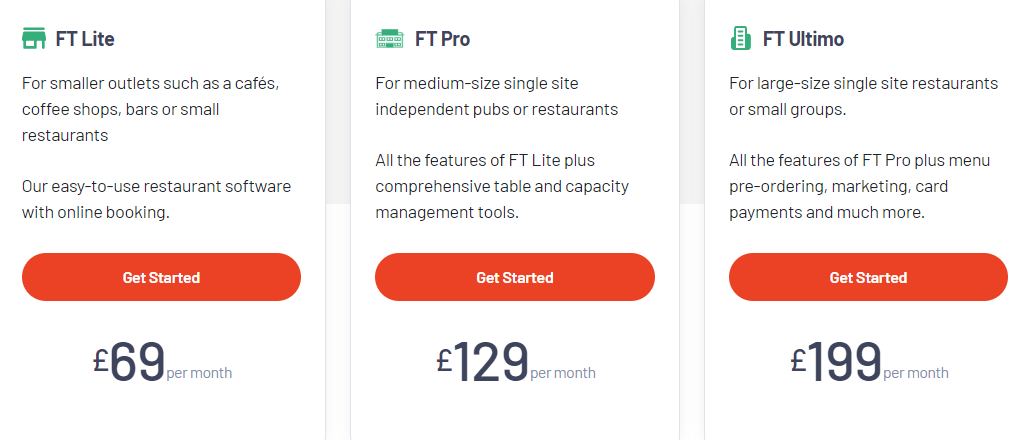Hit Get Started for FT Ultimo
The width and height of the screenshot is (1028, 440).
point(868,277)
